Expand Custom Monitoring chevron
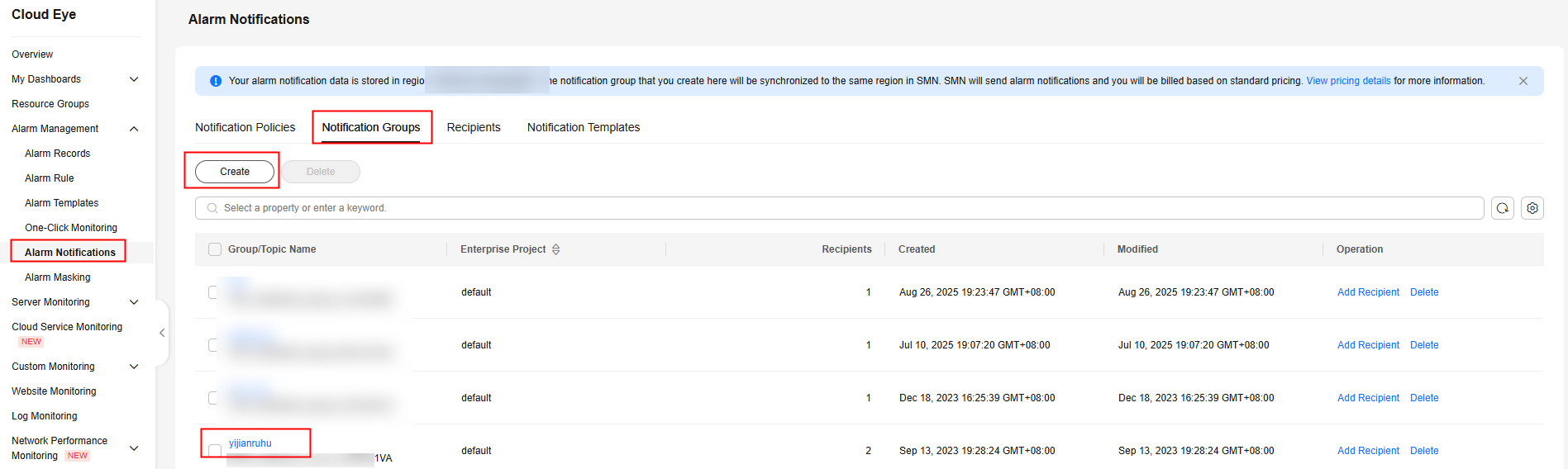1568x469 pixels. tap(134, 367)
